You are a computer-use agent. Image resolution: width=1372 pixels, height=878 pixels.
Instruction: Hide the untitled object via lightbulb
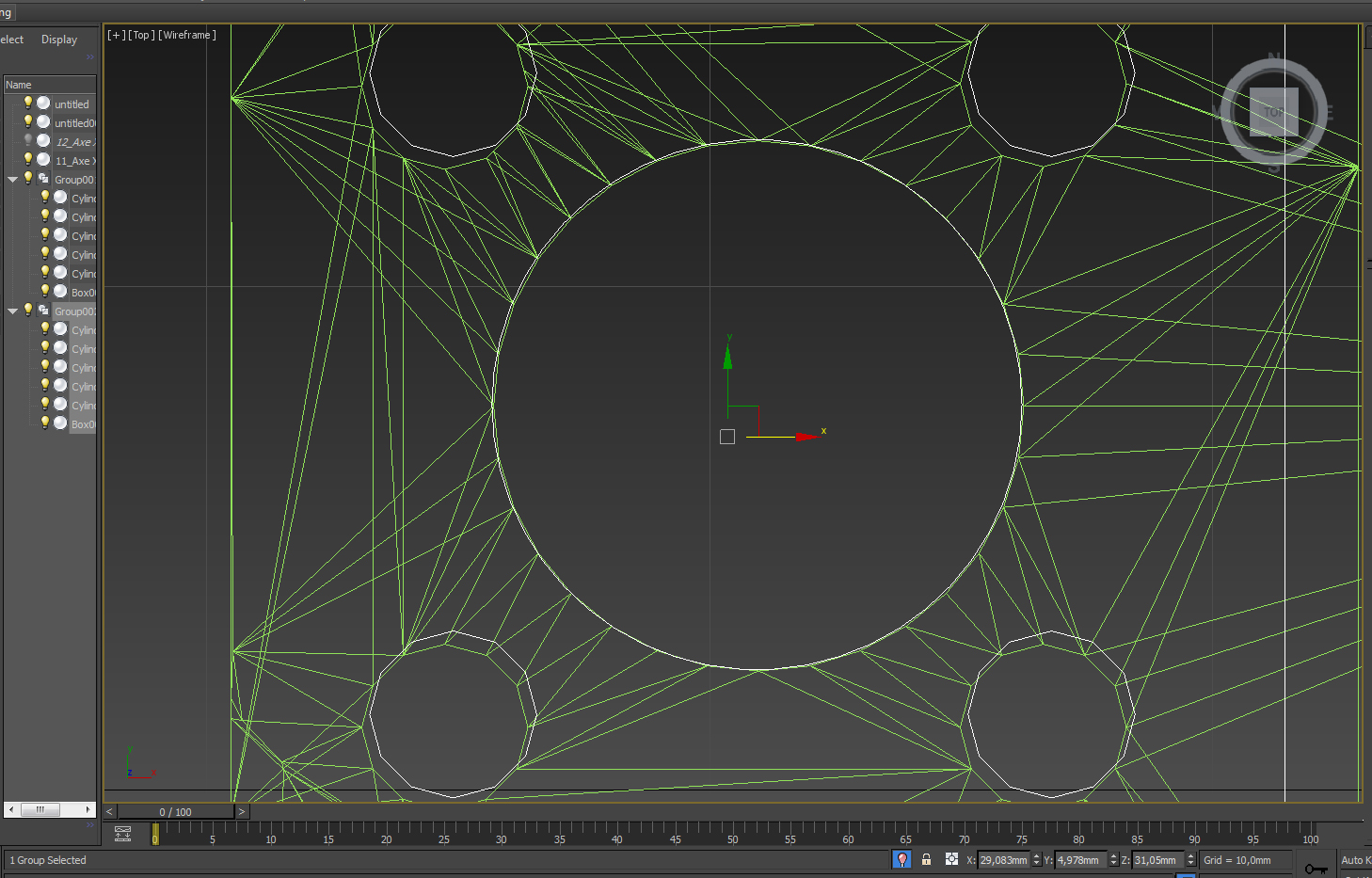(x=28, y=104)
